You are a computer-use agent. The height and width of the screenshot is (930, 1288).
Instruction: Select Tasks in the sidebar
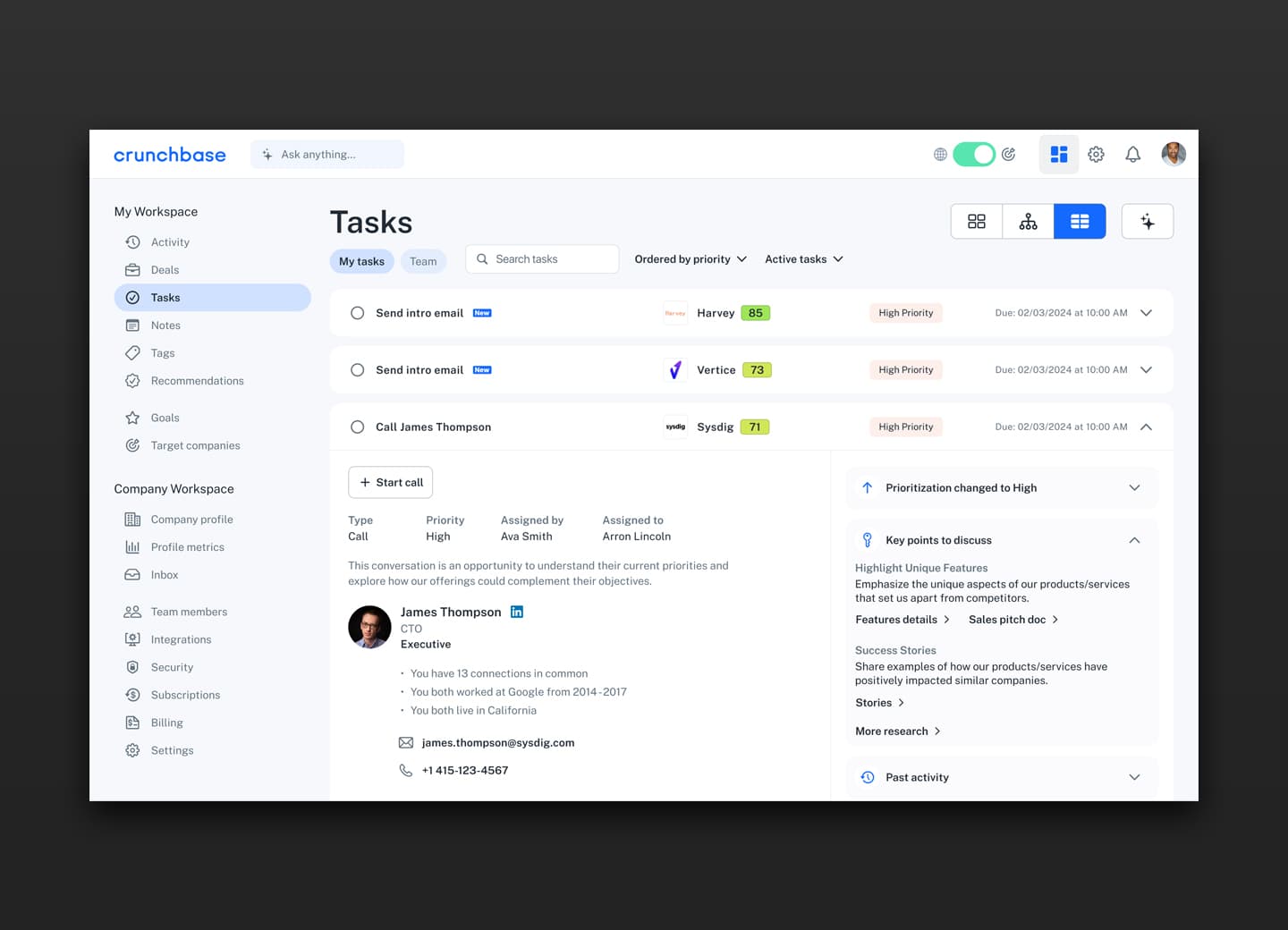point(212,298)
